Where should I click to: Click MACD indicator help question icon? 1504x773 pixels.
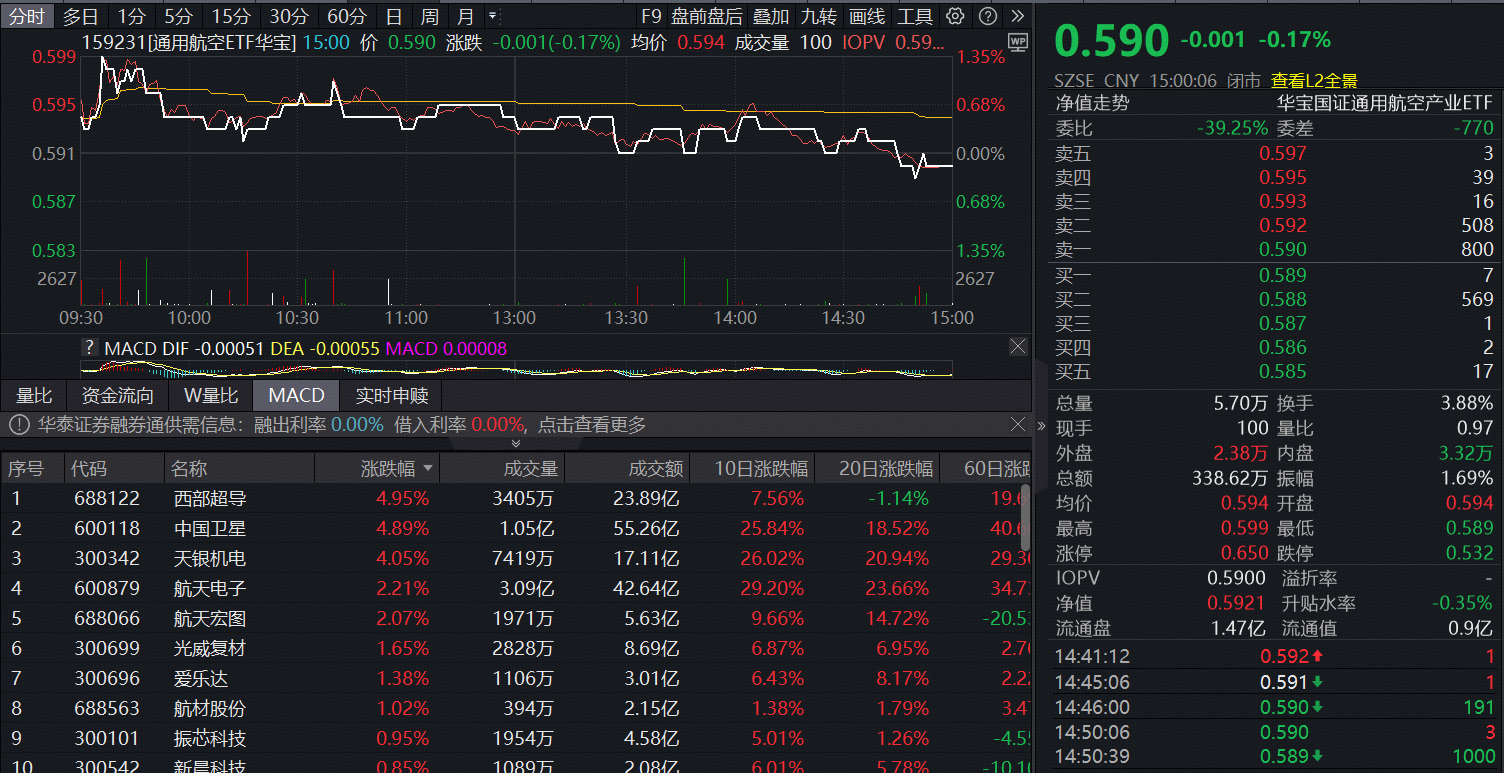90,348
